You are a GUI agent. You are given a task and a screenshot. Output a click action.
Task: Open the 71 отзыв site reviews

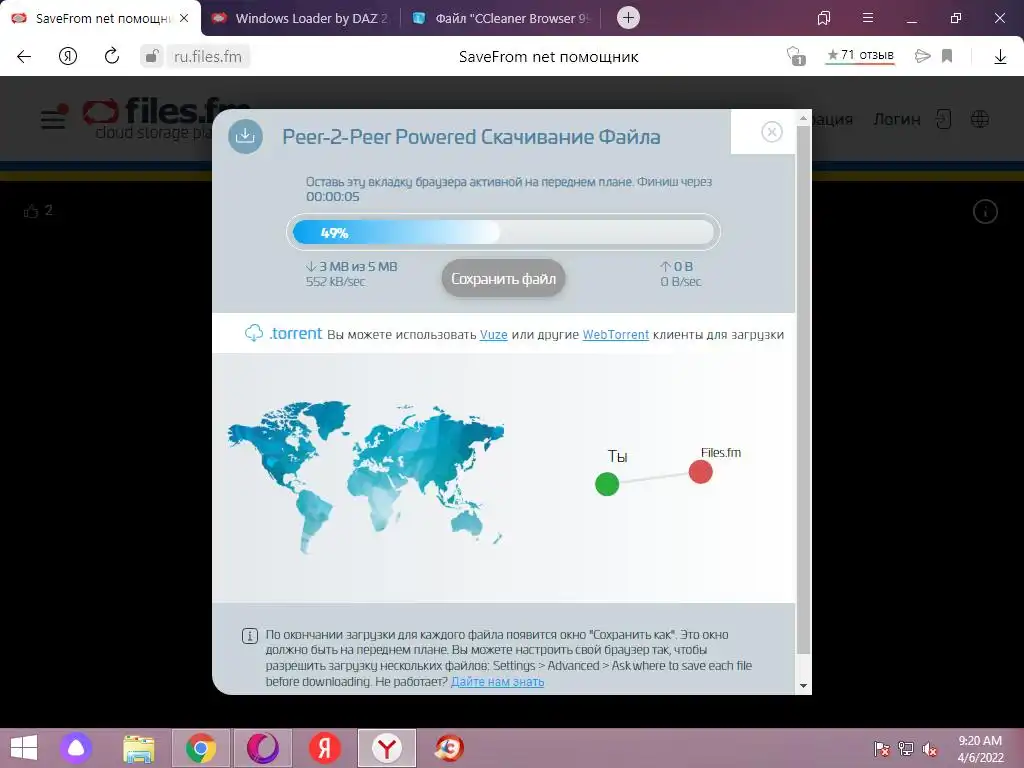point(860,56)
